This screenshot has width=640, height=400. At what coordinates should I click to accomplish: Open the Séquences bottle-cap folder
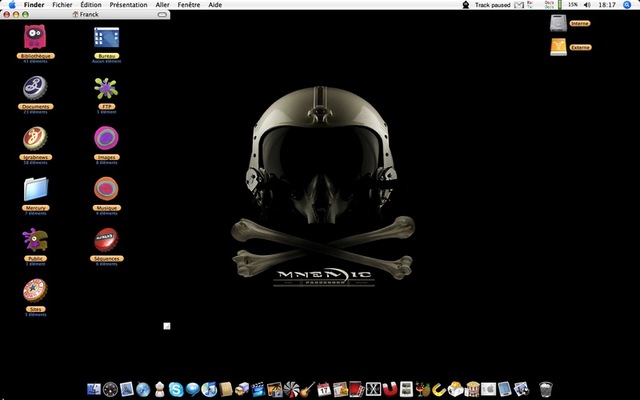pyautogui.click(x=106, y=240)
